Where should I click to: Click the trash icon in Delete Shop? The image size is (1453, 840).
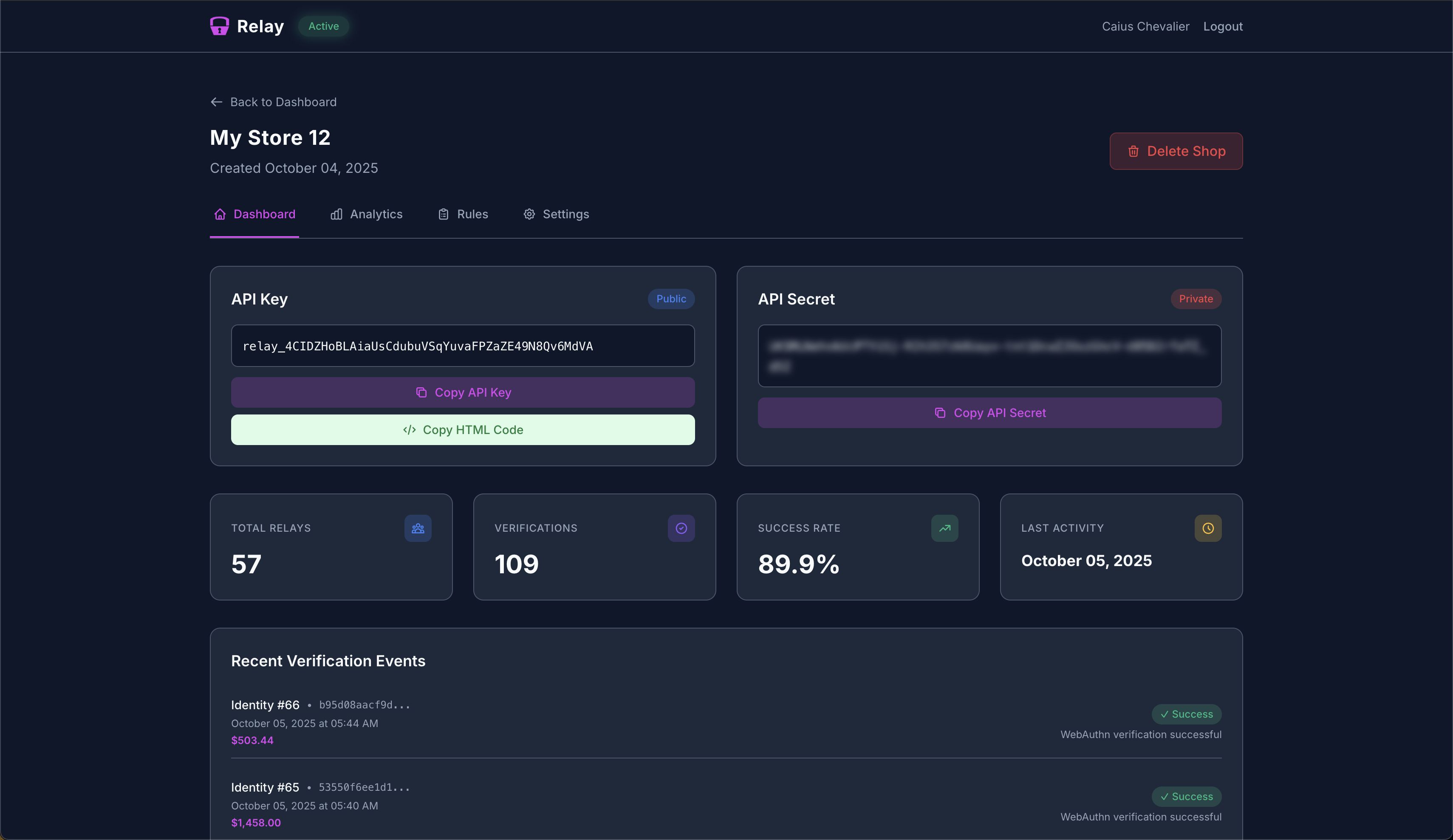tap(1133, 151)
